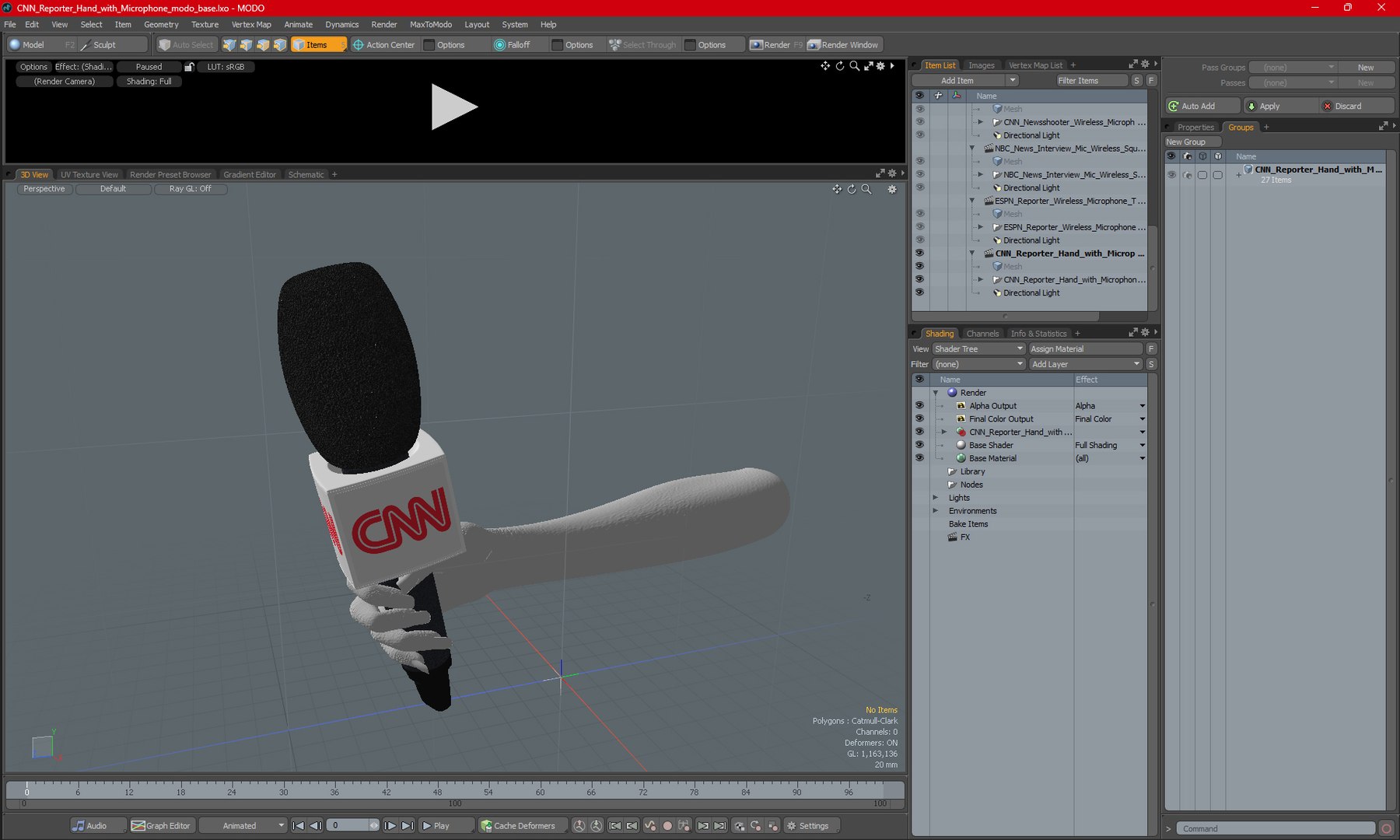The image size is (1400, 840).
Task: Click New Group button
Action: [1192, 142]
